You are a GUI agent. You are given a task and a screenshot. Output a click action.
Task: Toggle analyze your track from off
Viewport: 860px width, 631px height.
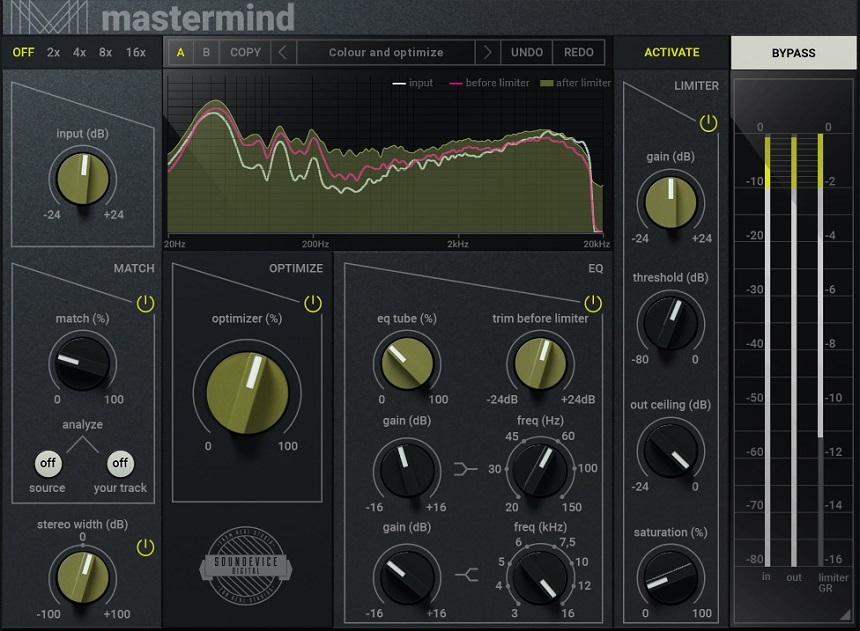click(120, 464)
